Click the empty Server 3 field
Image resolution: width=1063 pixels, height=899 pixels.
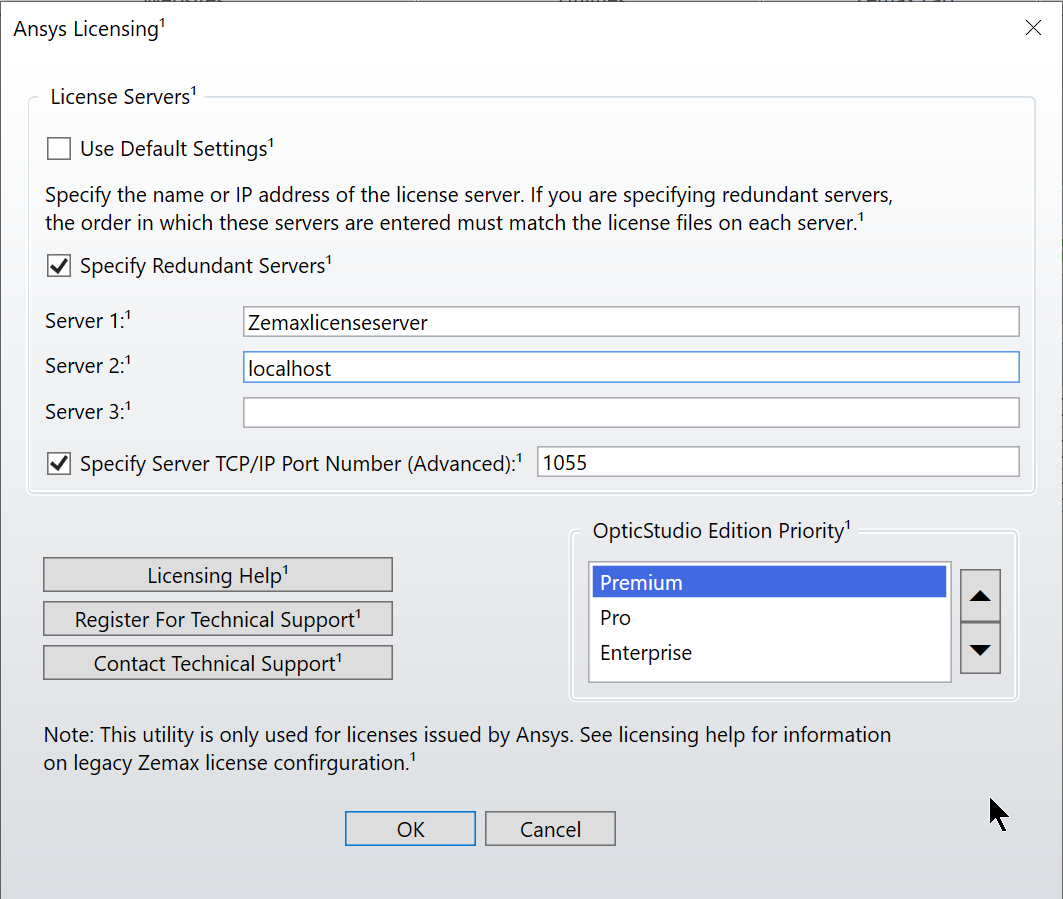pos(631,413)
